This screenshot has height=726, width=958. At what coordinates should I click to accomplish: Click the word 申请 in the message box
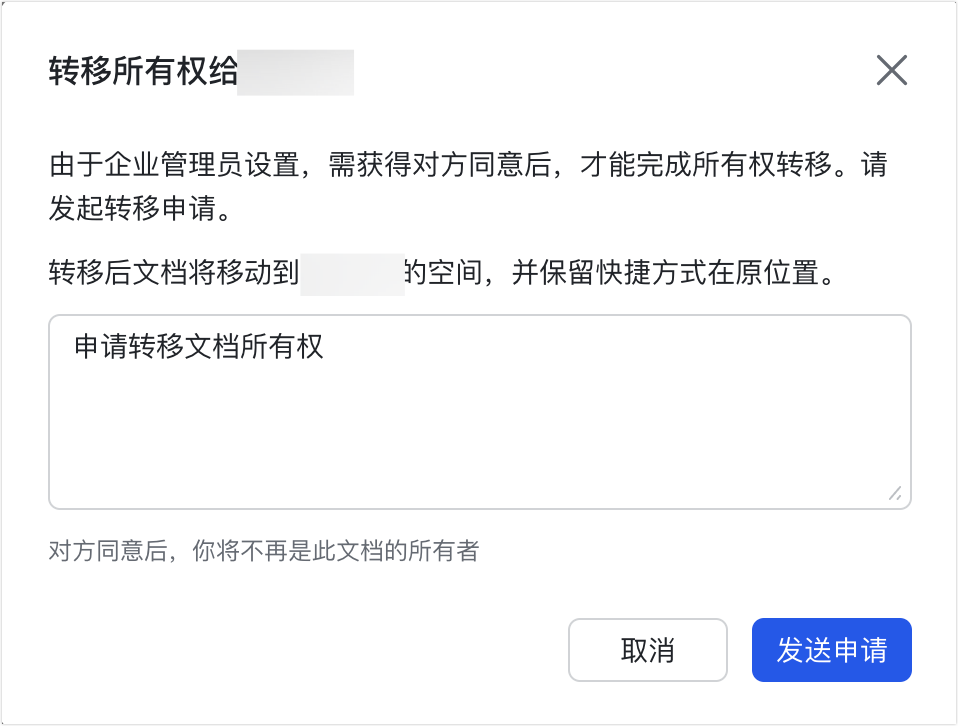(x=100, y=347)
